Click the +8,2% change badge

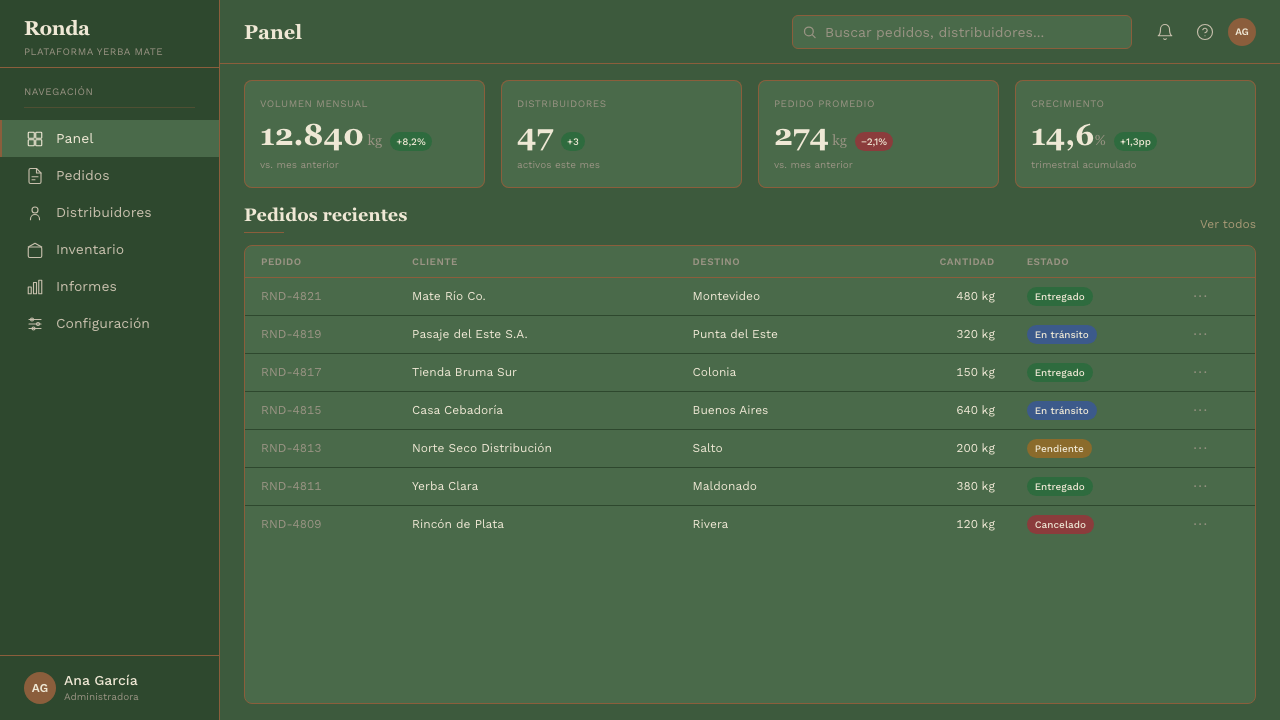411,142
